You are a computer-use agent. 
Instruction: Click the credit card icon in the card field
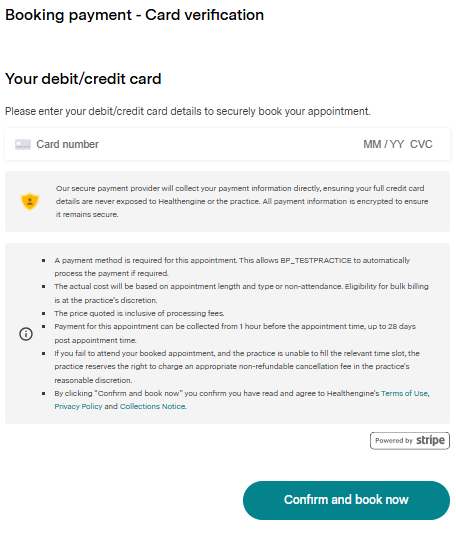23,144
